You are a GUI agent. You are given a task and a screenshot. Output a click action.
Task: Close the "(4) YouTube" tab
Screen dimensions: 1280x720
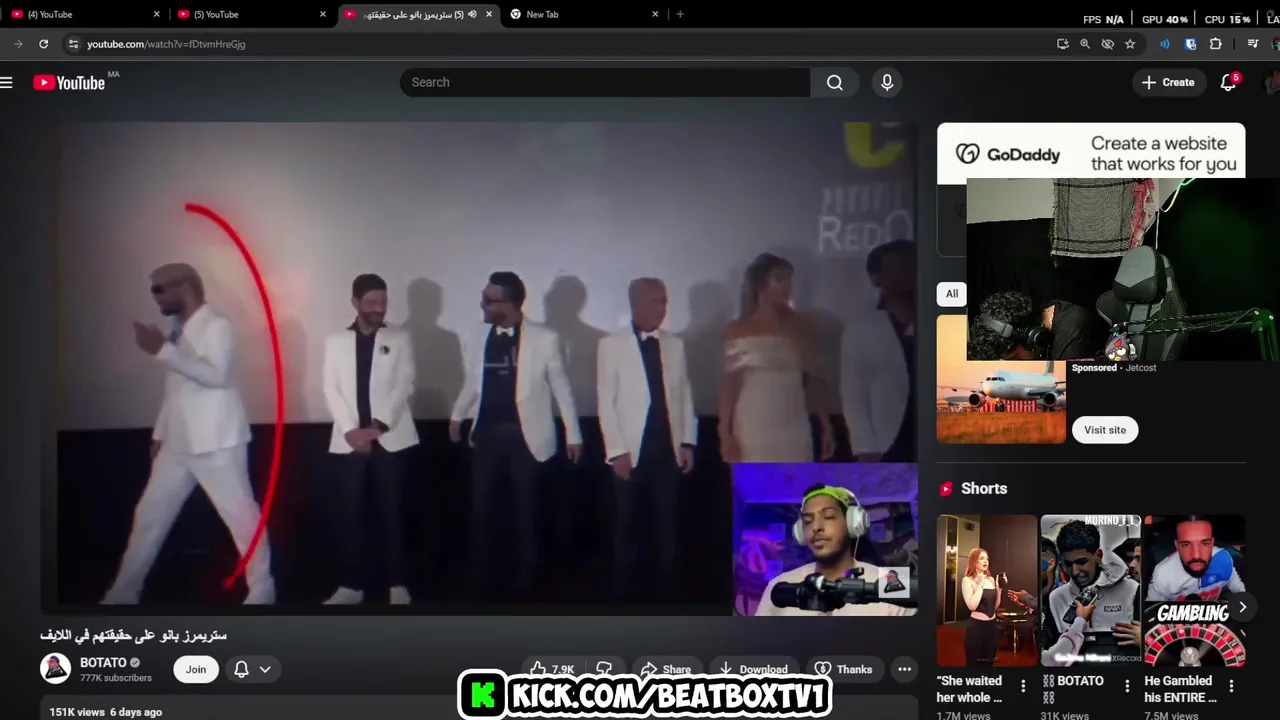click(157, 14)
